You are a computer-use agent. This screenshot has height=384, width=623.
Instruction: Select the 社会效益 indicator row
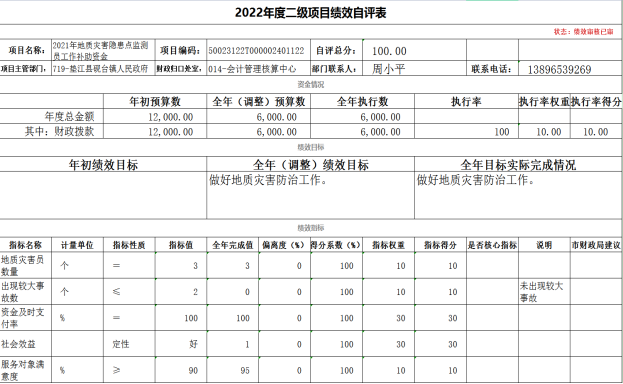tap(311, 344)
